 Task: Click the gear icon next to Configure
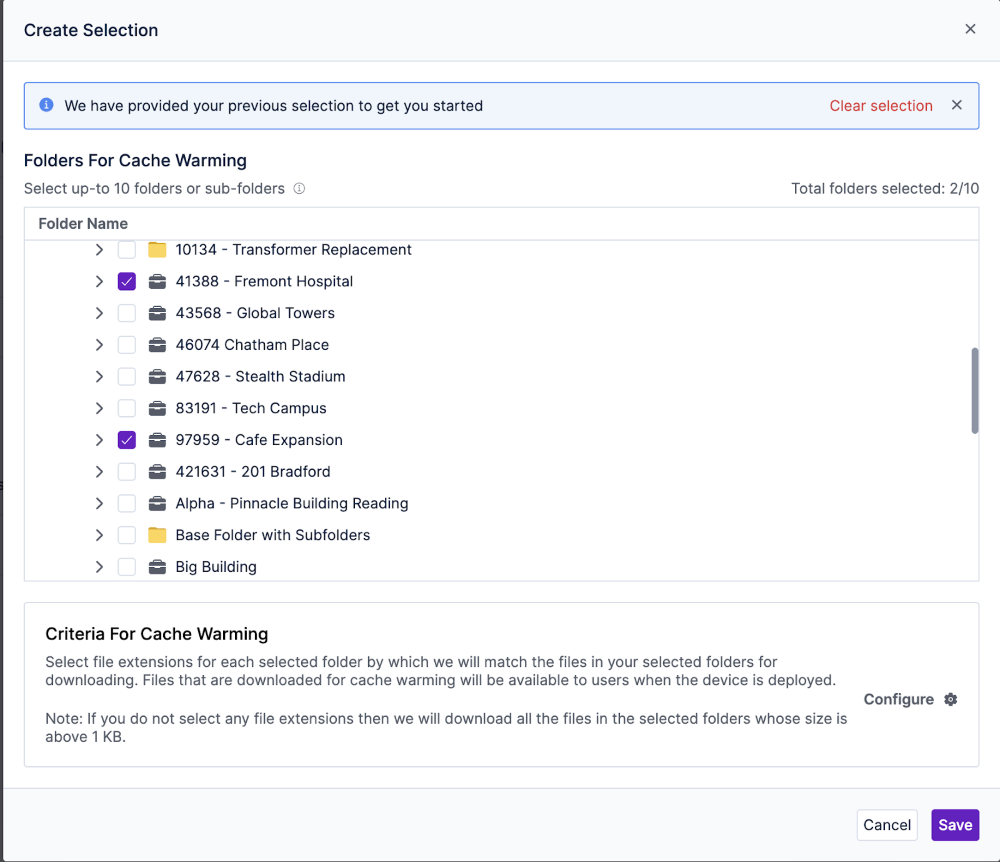tap(948, 699)
